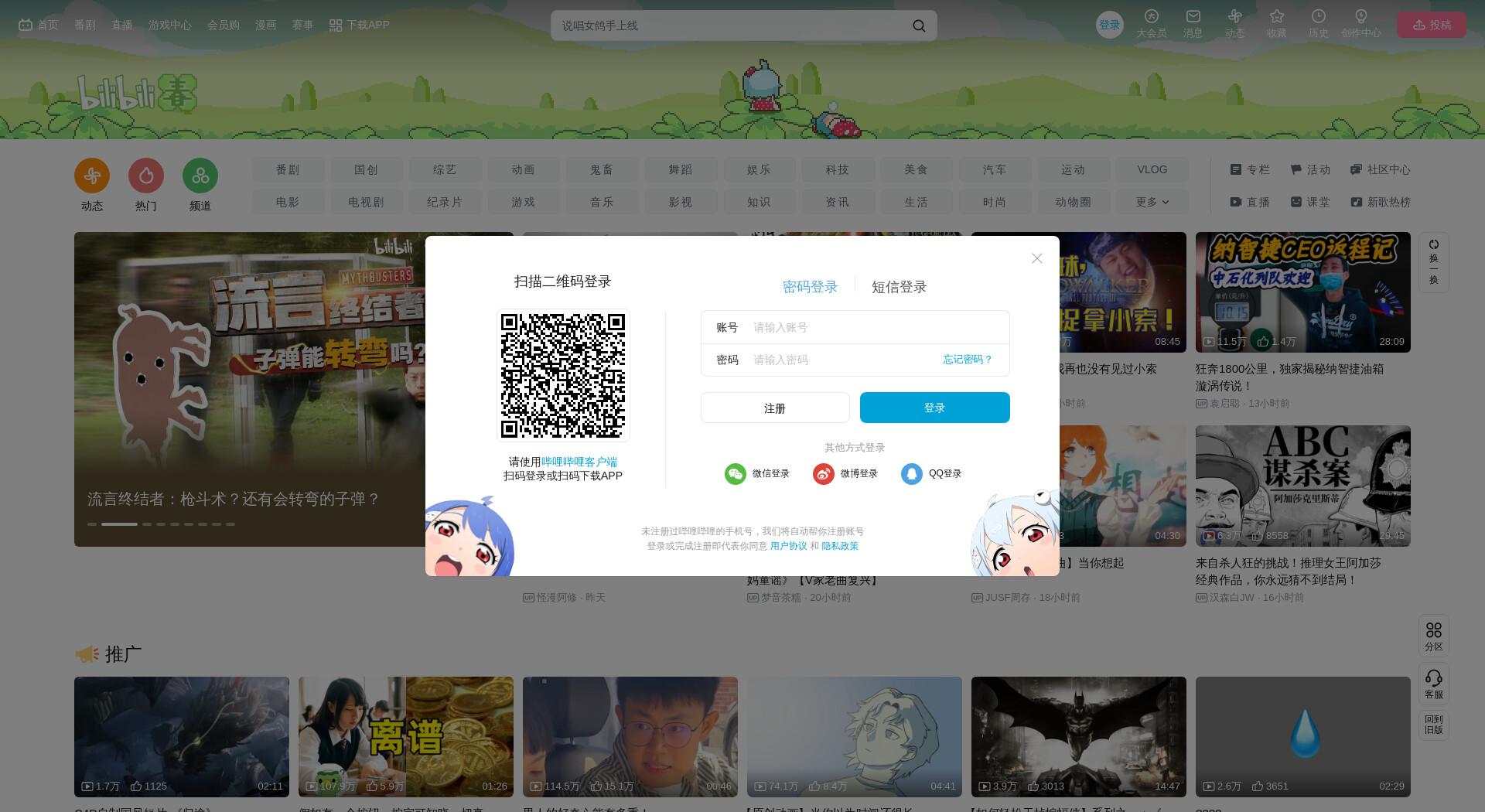Screen dimensions: 1485x812
Task: Open the Batman promoted video thumbnail
Action: pos(1079,737)
